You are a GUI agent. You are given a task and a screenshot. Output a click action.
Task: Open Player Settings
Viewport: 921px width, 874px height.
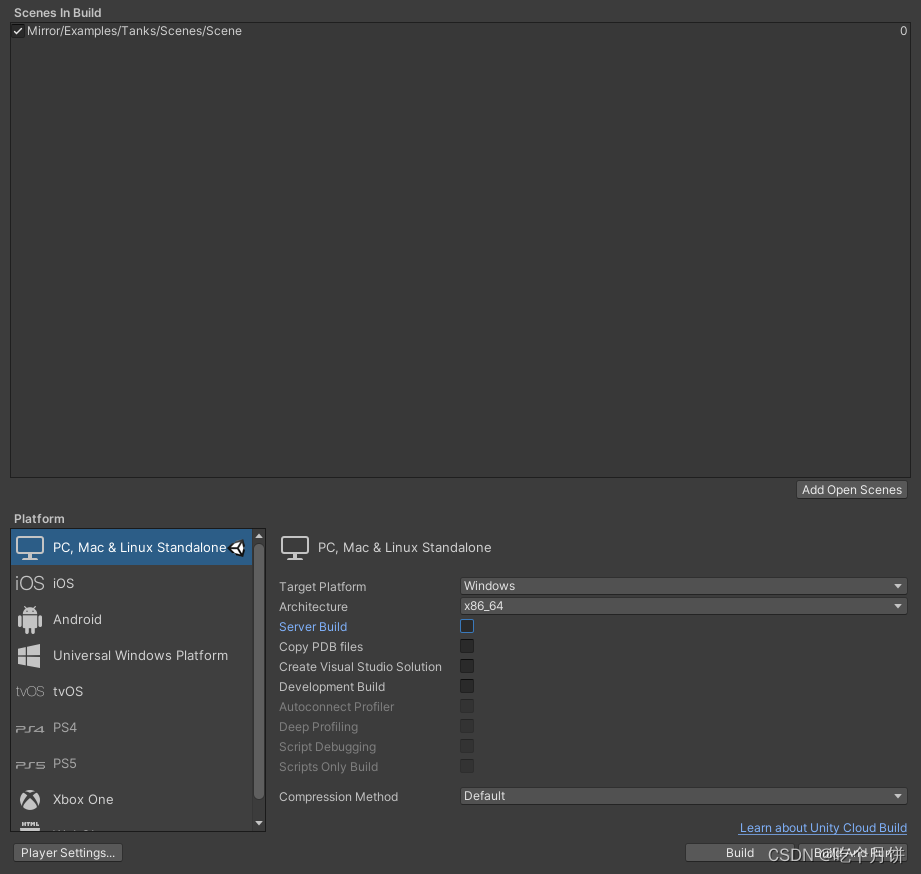[68, 853]
